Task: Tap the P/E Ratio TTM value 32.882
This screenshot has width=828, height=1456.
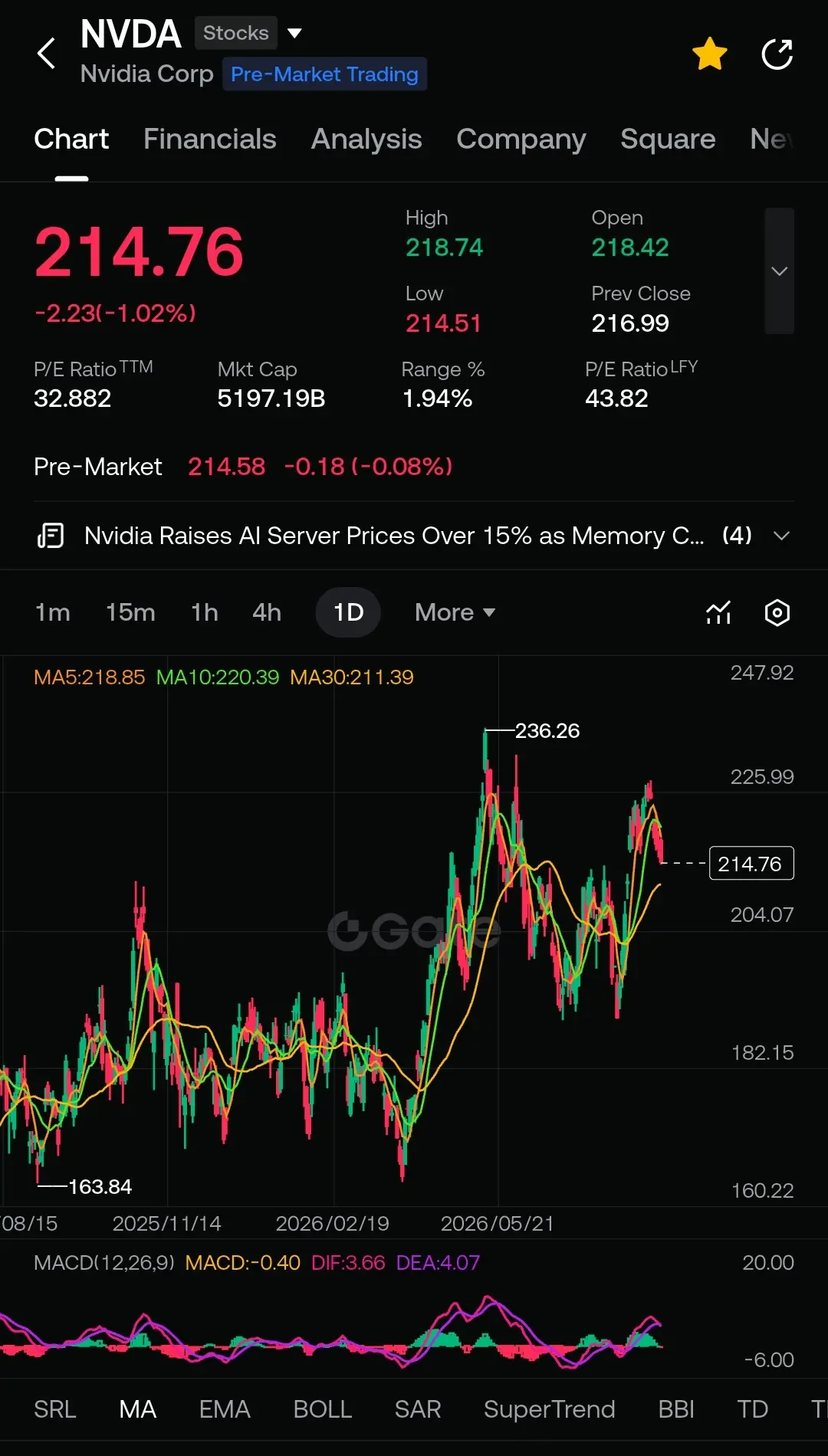Action: click(x=73, y=398)
